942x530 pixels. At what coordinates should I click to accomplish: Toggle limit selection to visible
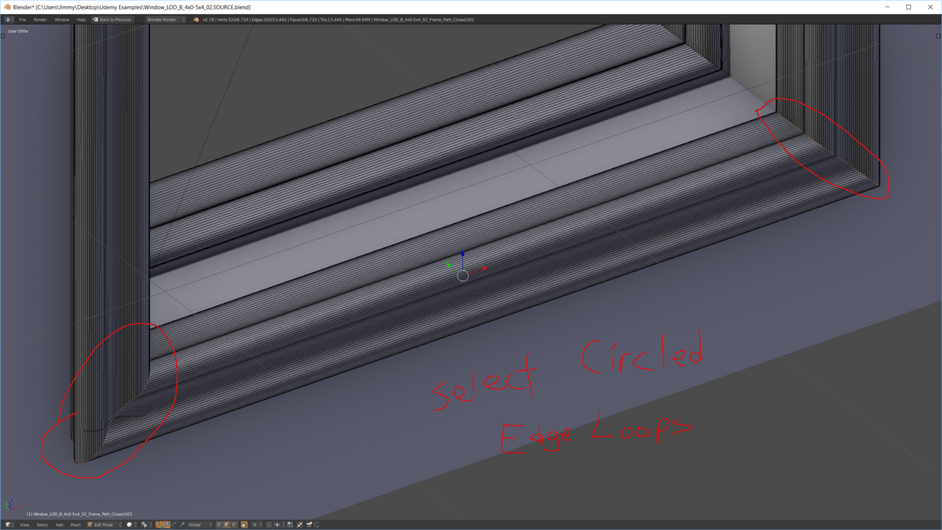pos(244,525)
